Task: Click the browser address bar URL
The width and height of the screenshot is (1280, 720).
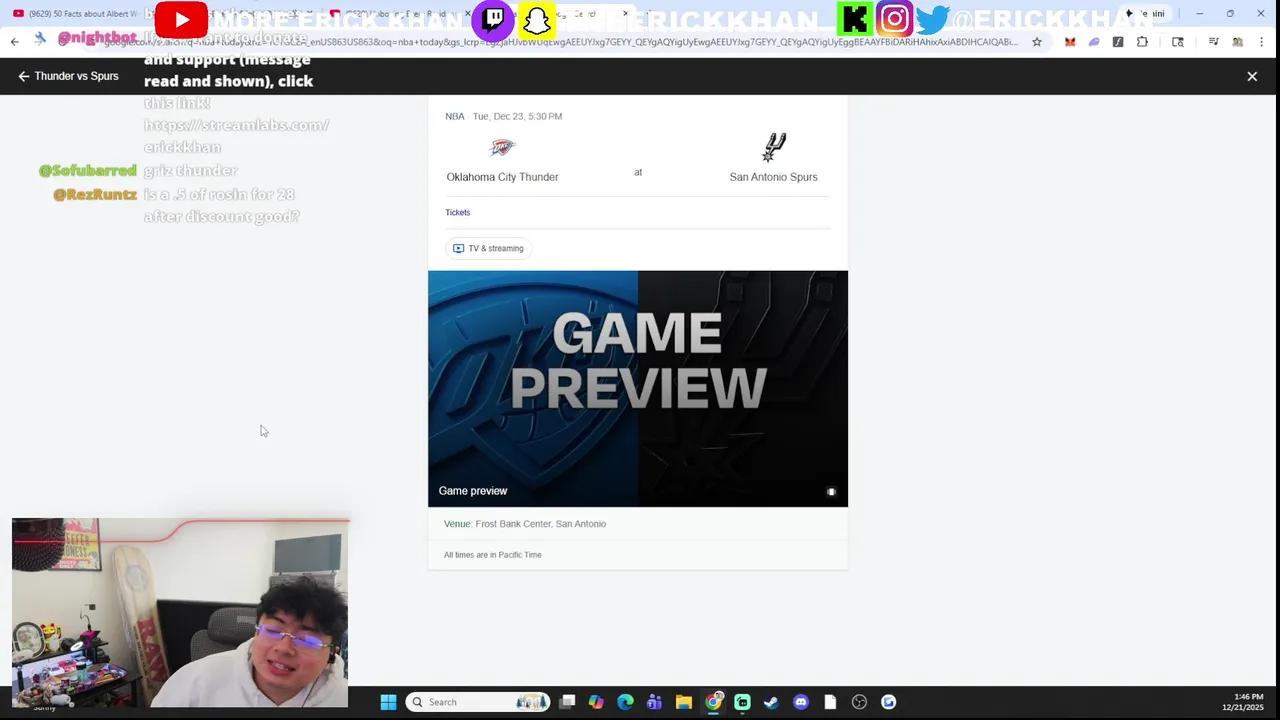Action: click(x=560, y=42)
